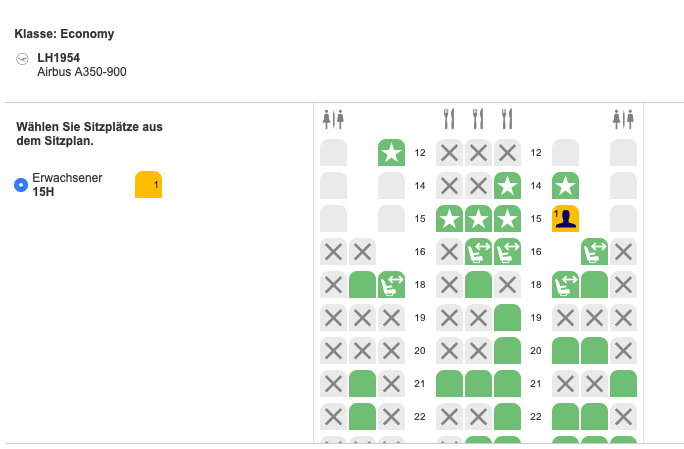Select the Erwachsener 15H radio button
684x449 pixels.
tap(21, 185)
